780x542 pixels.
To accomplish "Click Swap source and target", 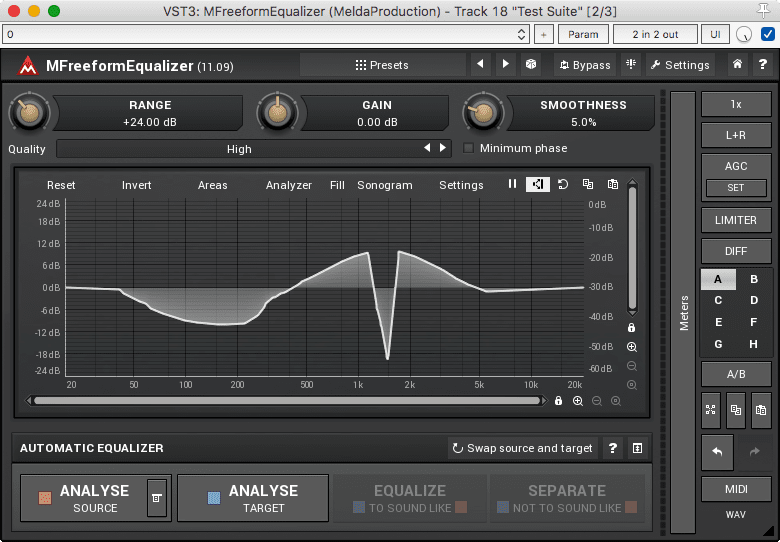I will (522, 448).
